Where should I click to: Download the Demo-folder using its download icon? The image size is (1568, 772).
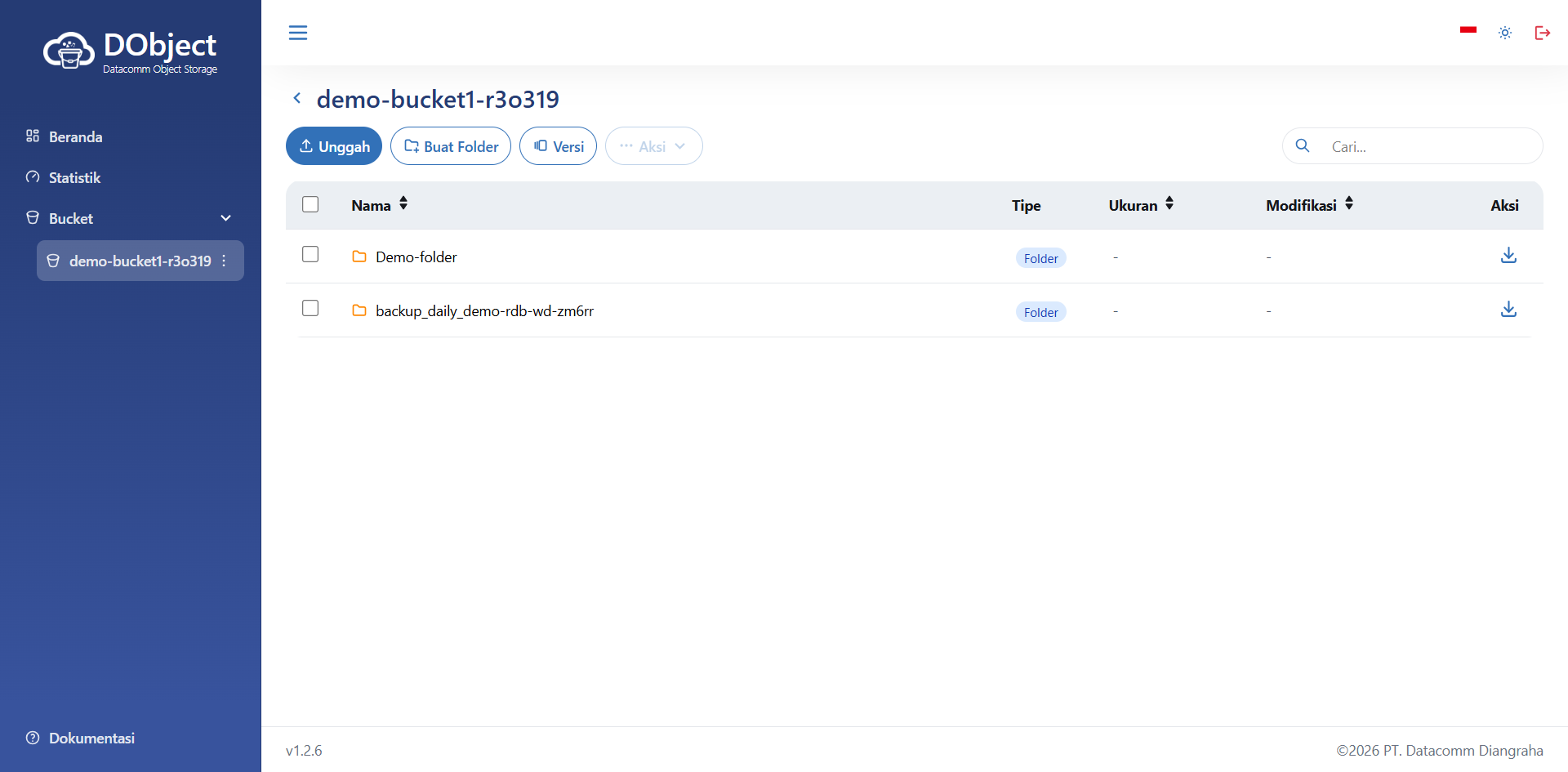pyautogui.click(x=1508, y=256)
